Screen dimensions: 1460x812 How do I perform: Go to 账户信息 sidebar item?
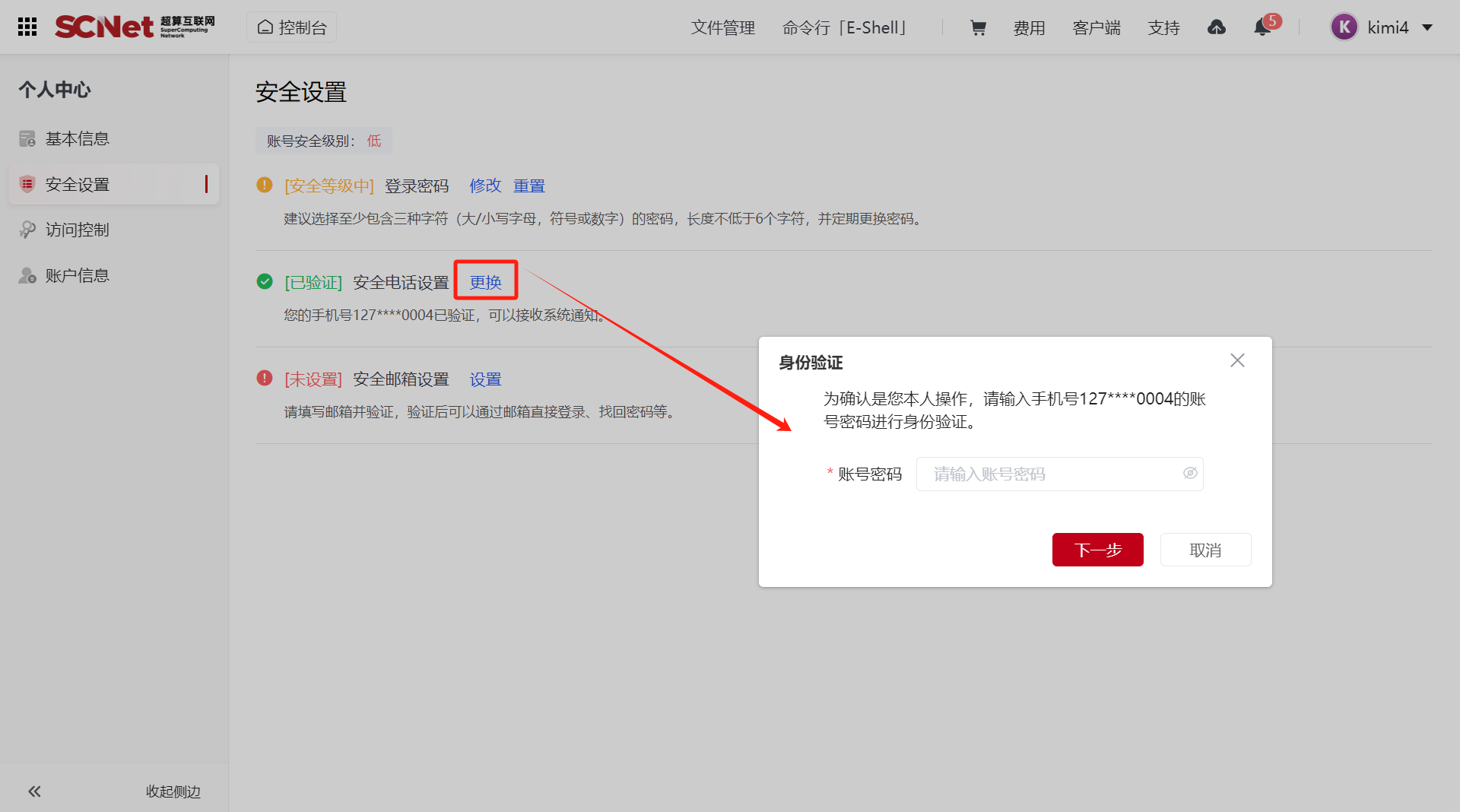pyautogui.click(x=77, y=275)
